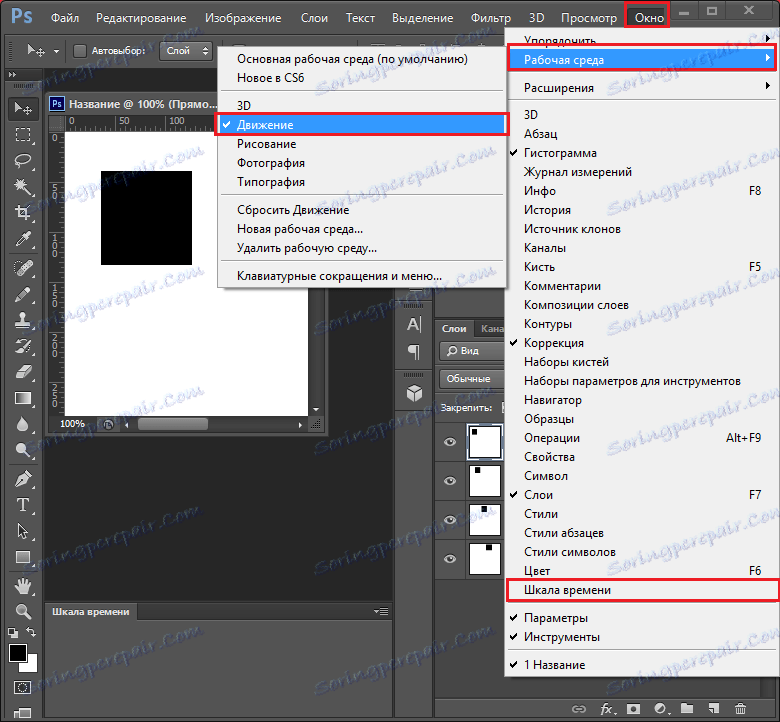The image size is (780, 722).
Task: Click the horizontal scrollbar thumb in document
Action: [x=173, y=424]
